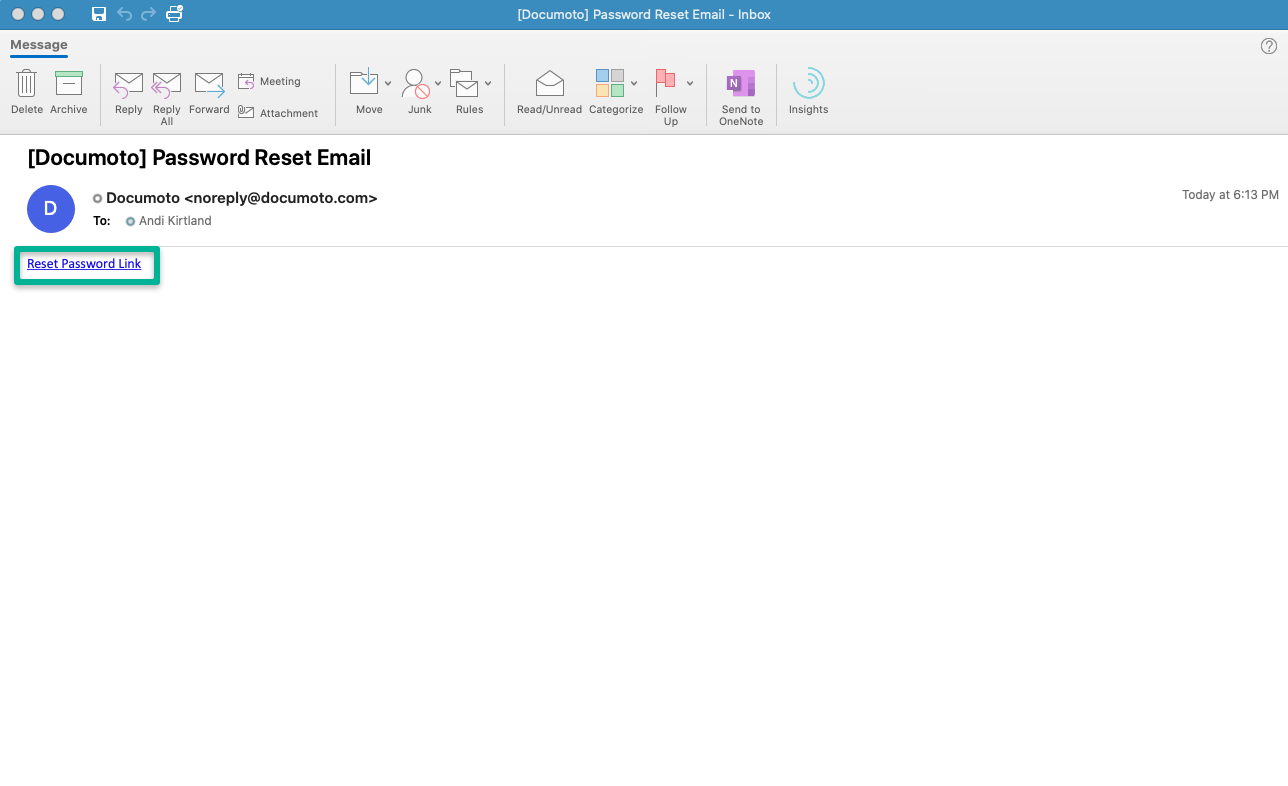Click the Attachment button in the ribbon
1288x786 pixels.
[x=278, y=113]
